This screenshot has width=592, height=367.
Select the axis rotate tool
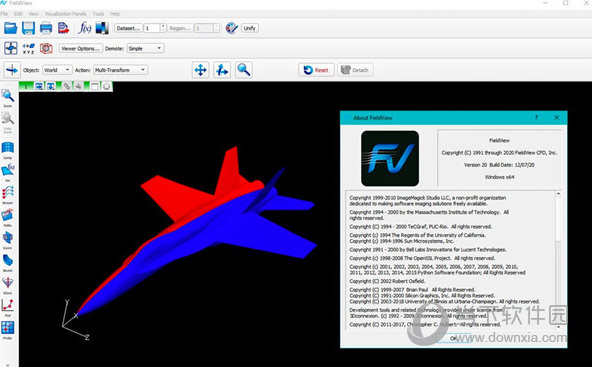click(222, 70)
